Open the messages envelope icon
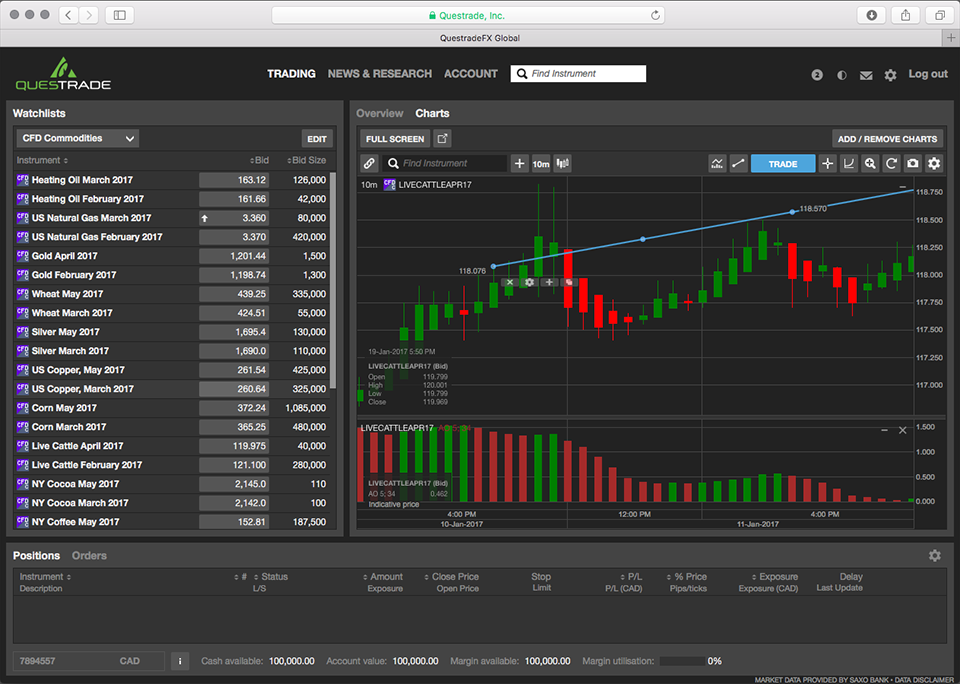This screenshot has height=684, width=960. (866, 75)
